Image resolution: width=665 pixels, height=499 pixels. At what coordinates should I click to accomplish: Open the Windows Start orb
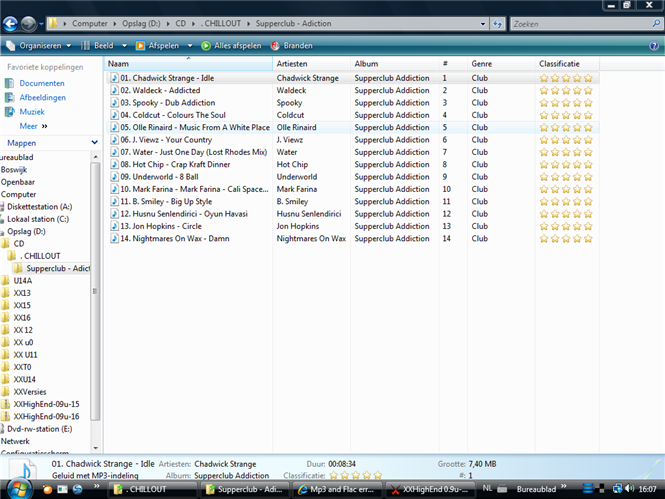coord(18,489)
